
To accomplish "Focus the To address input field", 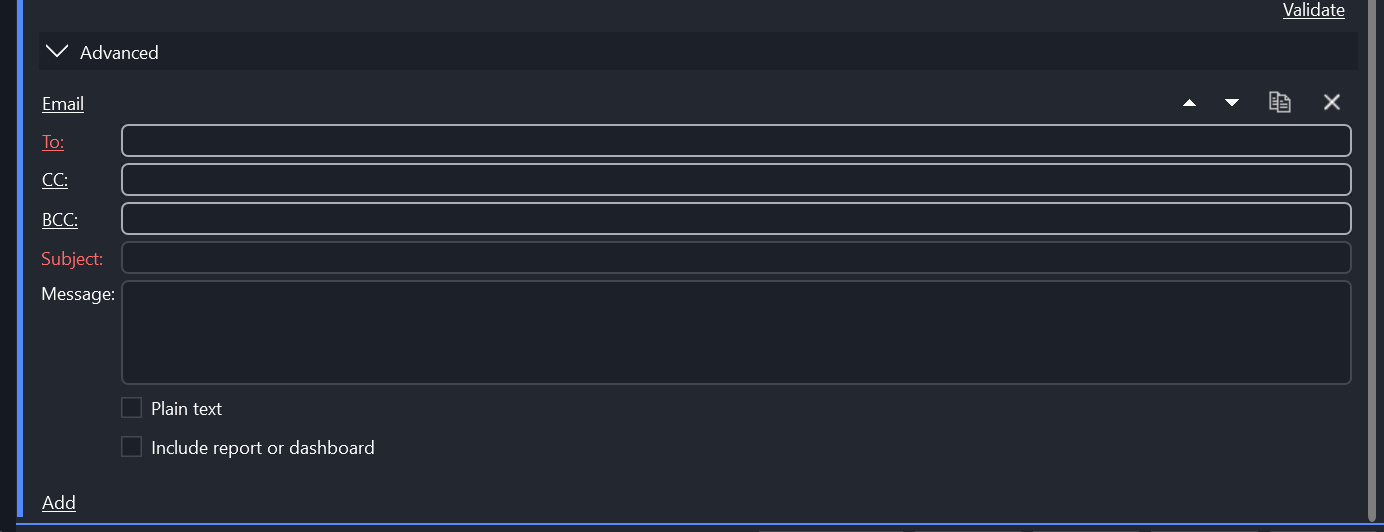I will 736,141.
